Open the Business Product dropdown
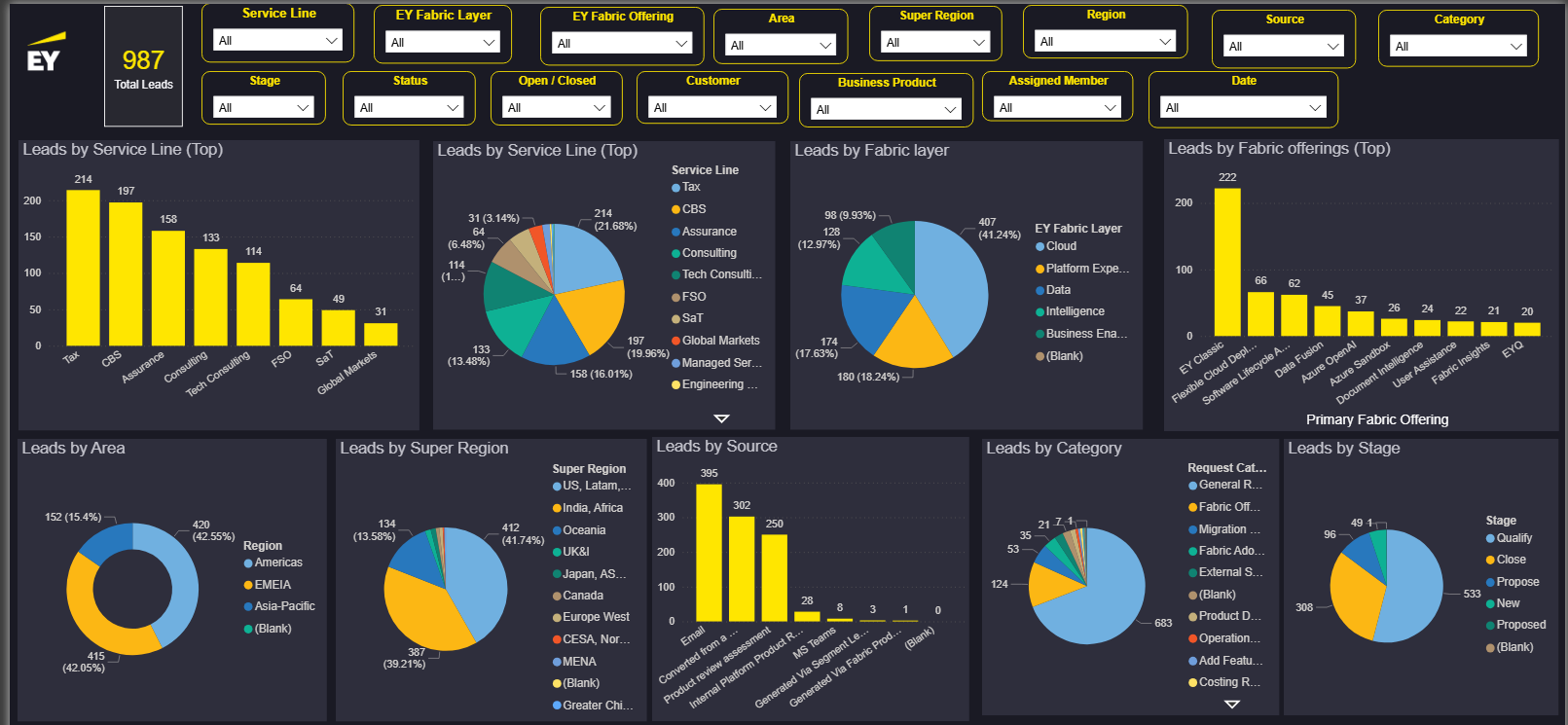The image size is (1568, 725). click(886, 109)
